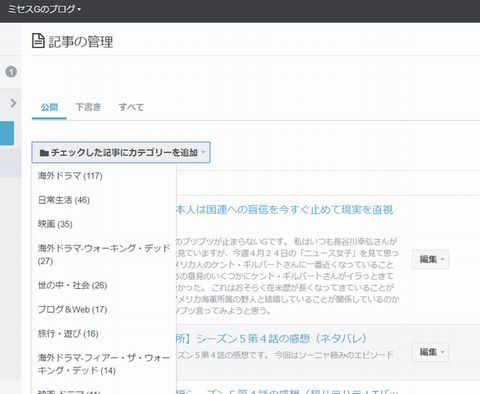The image size is (480, 394).
Task: Click the gray notification badge showing 1
Action: click(11, 72)
